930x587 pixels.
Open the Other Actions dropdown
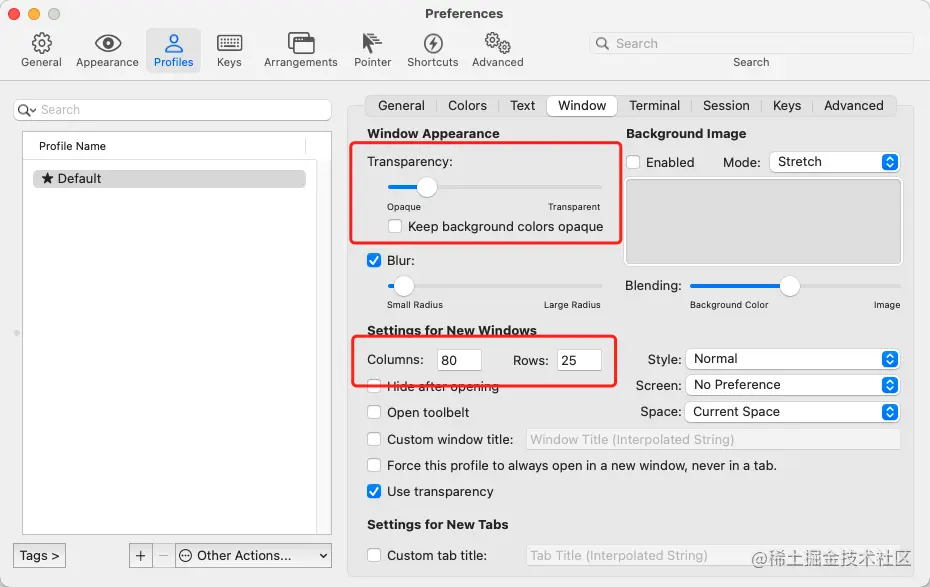coord(253,556)
